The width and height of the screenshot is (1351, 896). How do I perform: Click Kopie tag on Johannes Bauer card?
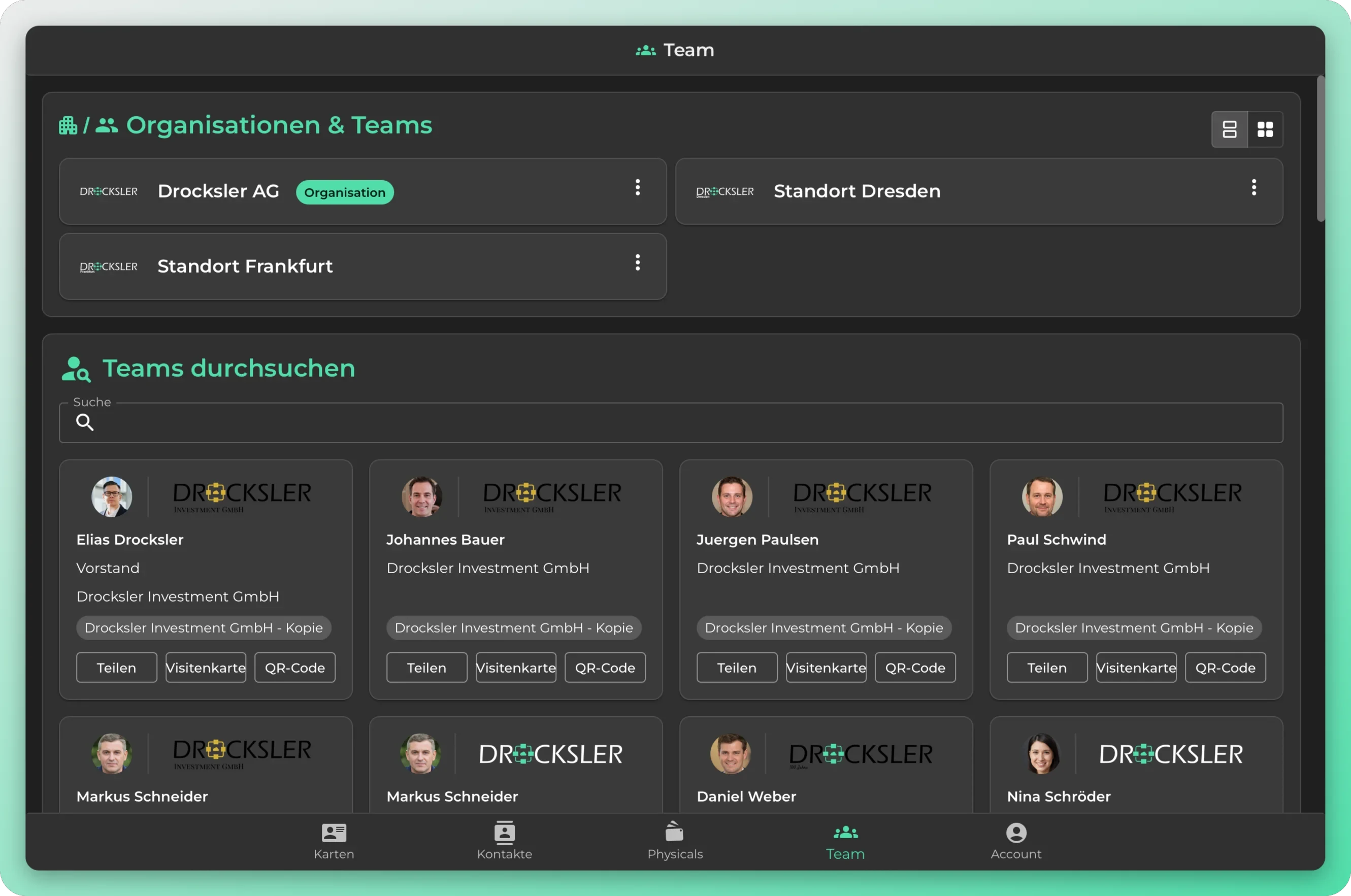coord(514,627)
